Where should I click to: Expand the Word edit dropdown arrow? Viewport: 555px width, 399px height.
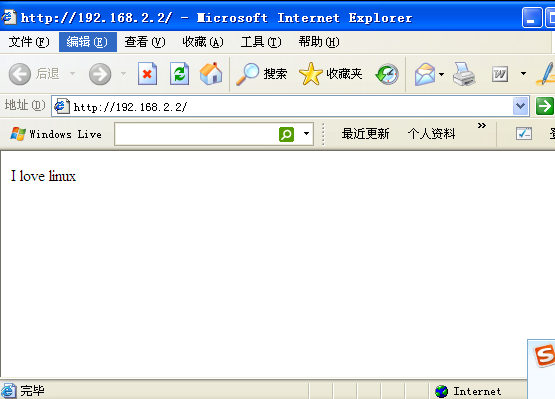(x=523, y=74)
